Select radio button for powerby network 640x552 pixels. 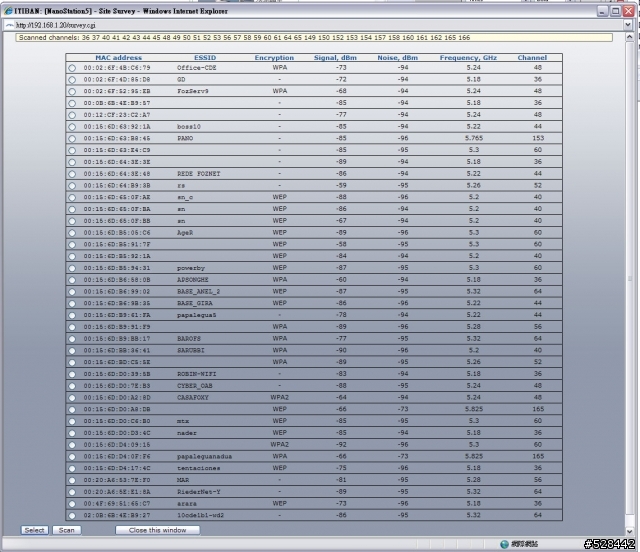pos(72,268)
